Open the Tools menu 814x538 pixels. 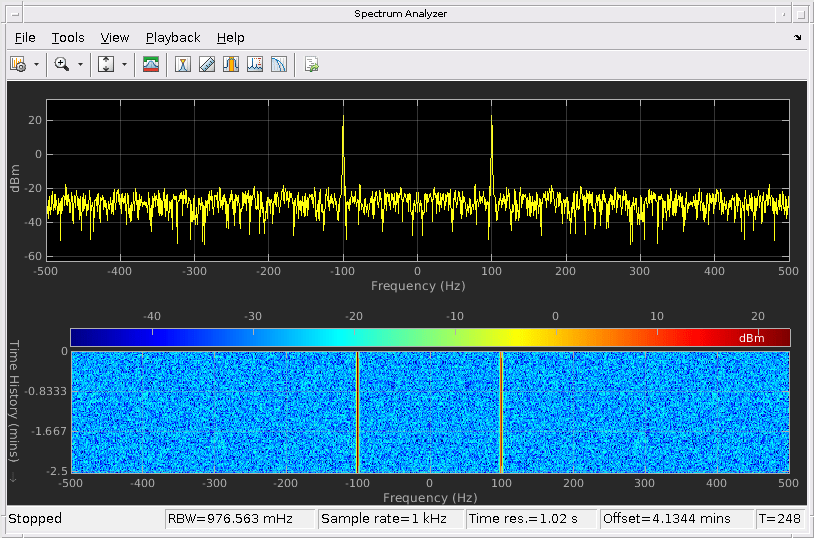pyautogui.click(x=68, y=37)
